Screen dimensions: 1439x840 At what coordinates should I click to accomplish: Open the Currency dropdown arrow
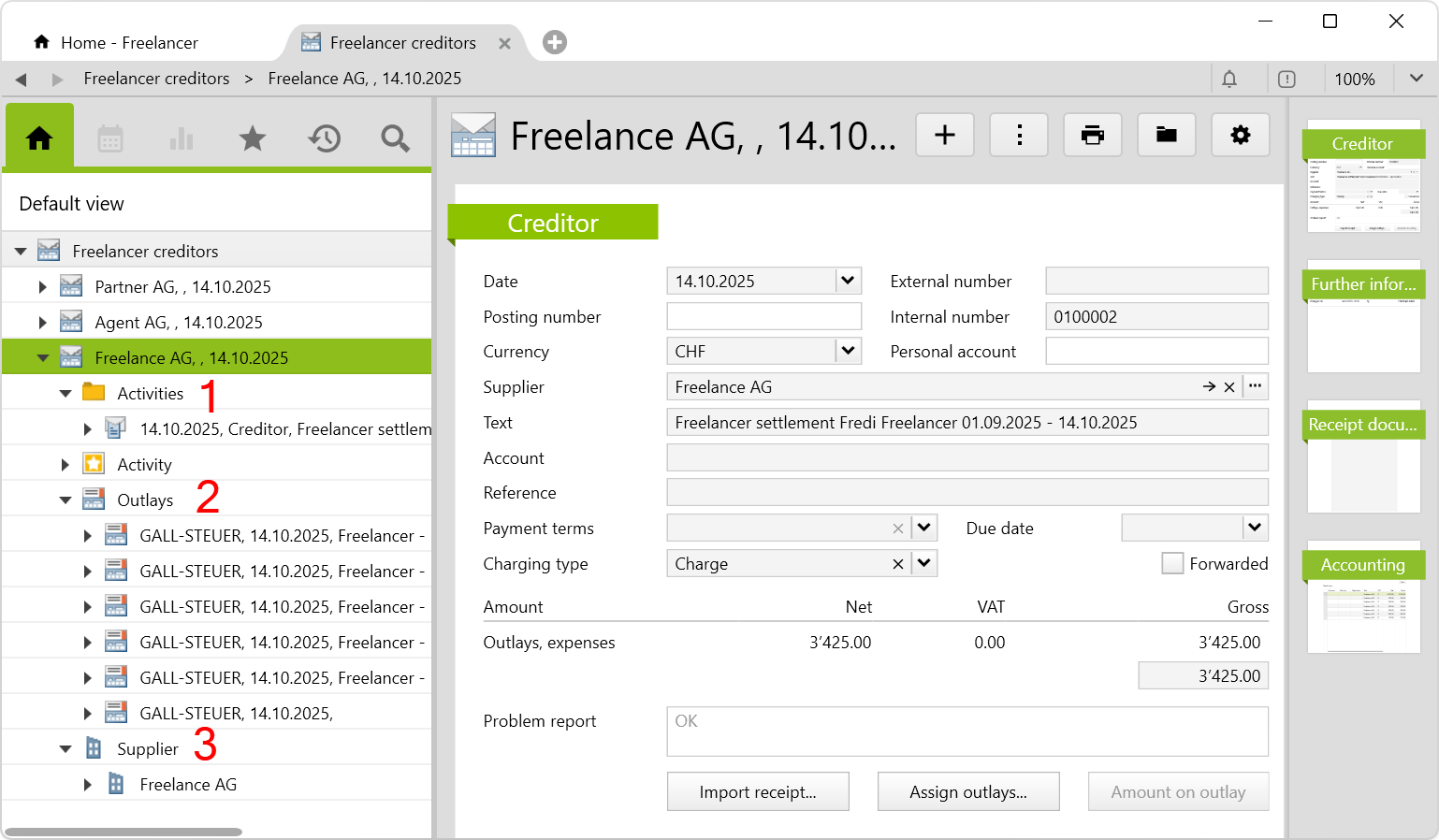(x=848, y=352)
